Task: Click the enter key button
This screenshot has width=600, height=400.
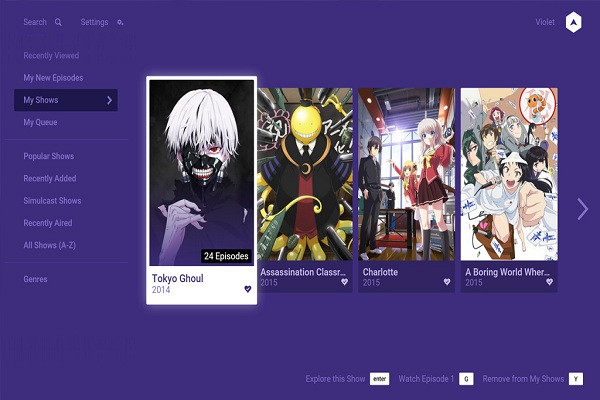Action: [x=380, y=379]
